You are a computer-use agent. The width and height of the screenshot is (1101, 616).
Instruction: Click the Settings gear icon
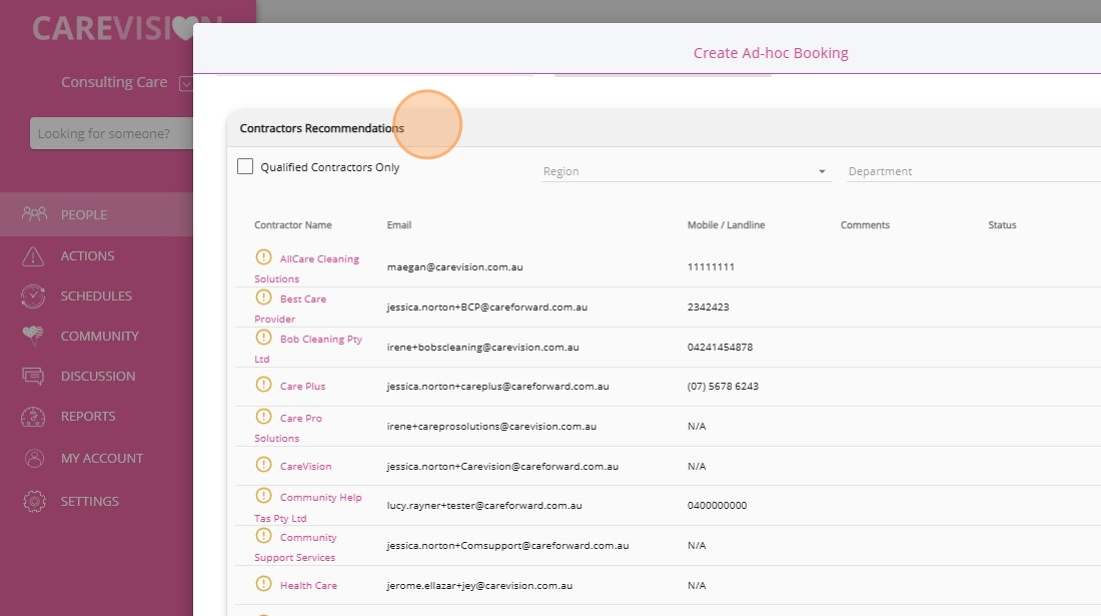pyautogui.click(x=34, y=501)
